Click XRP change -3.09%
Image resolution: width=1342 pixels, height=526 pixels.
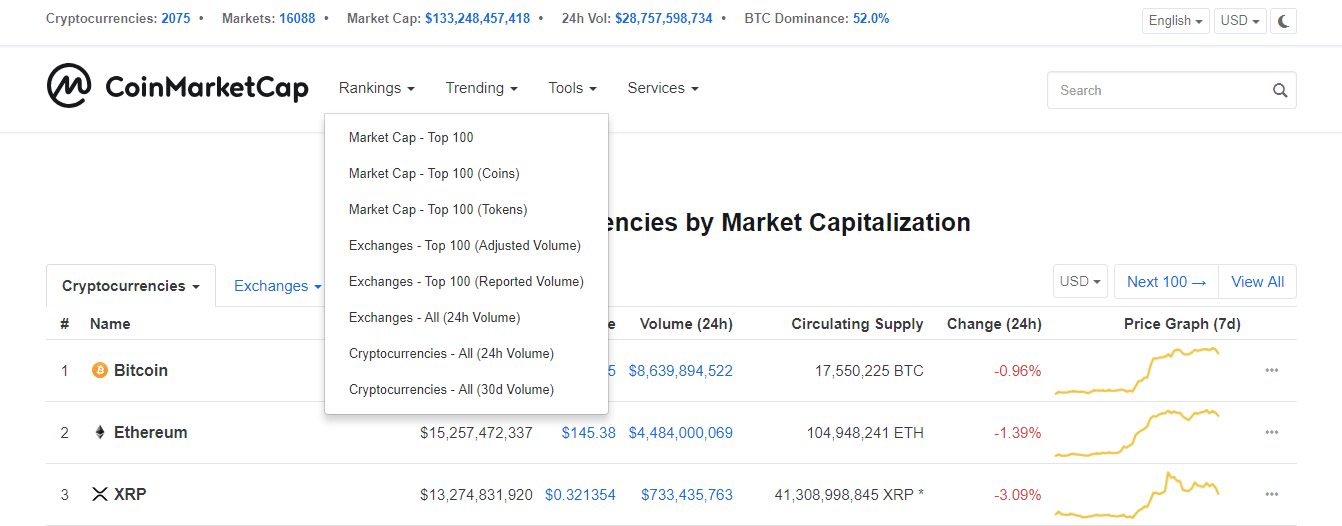(1017, 494)
